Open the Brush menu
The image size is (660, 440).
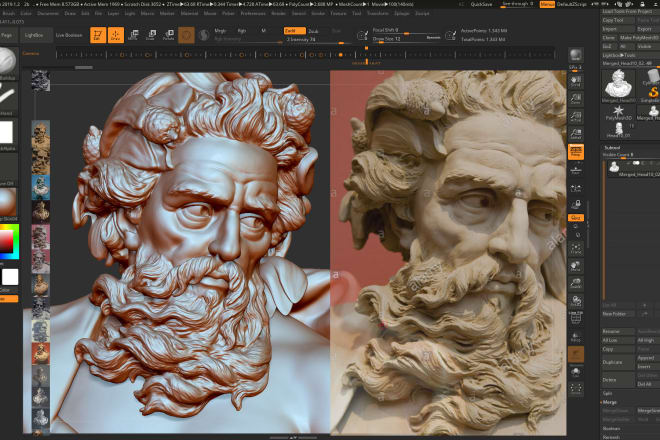coord(8,13)
